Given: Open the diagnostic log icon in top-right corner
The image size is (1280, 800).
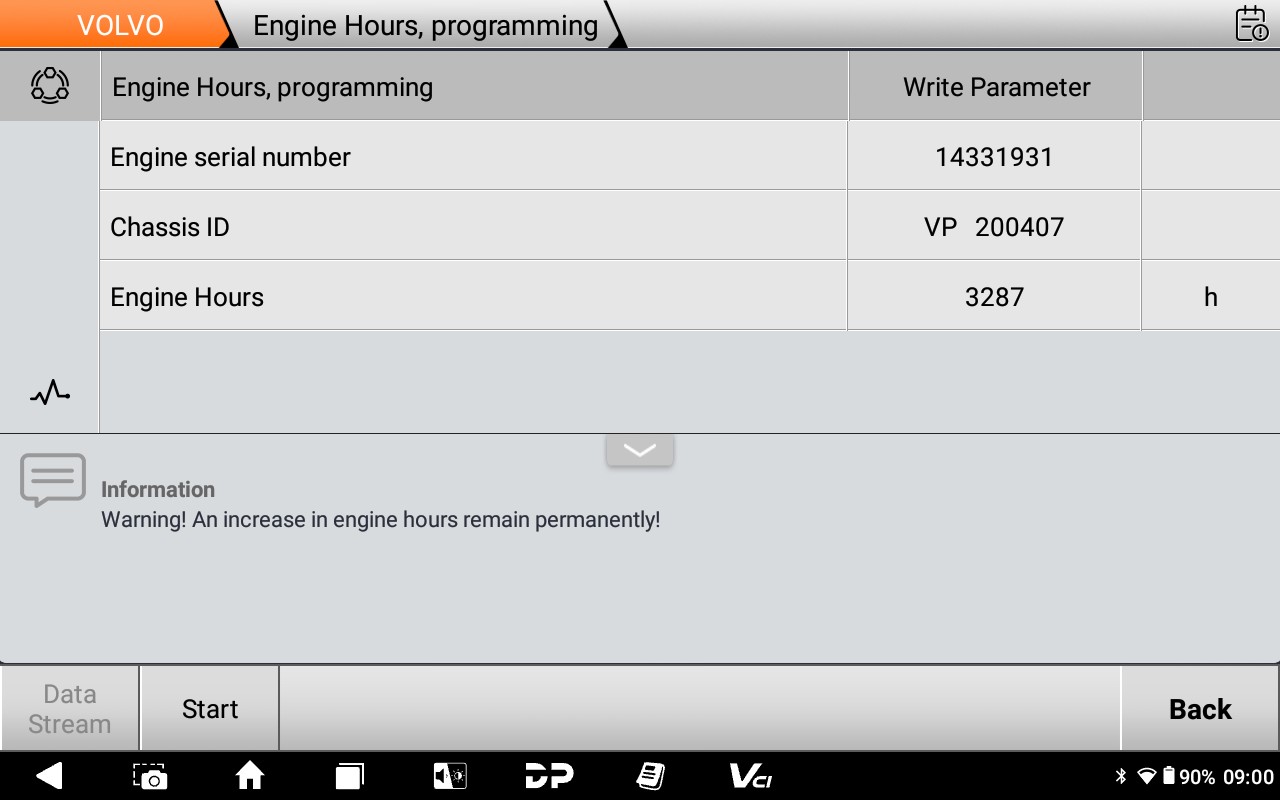Looking at the screenshot, I should 1251,23.
